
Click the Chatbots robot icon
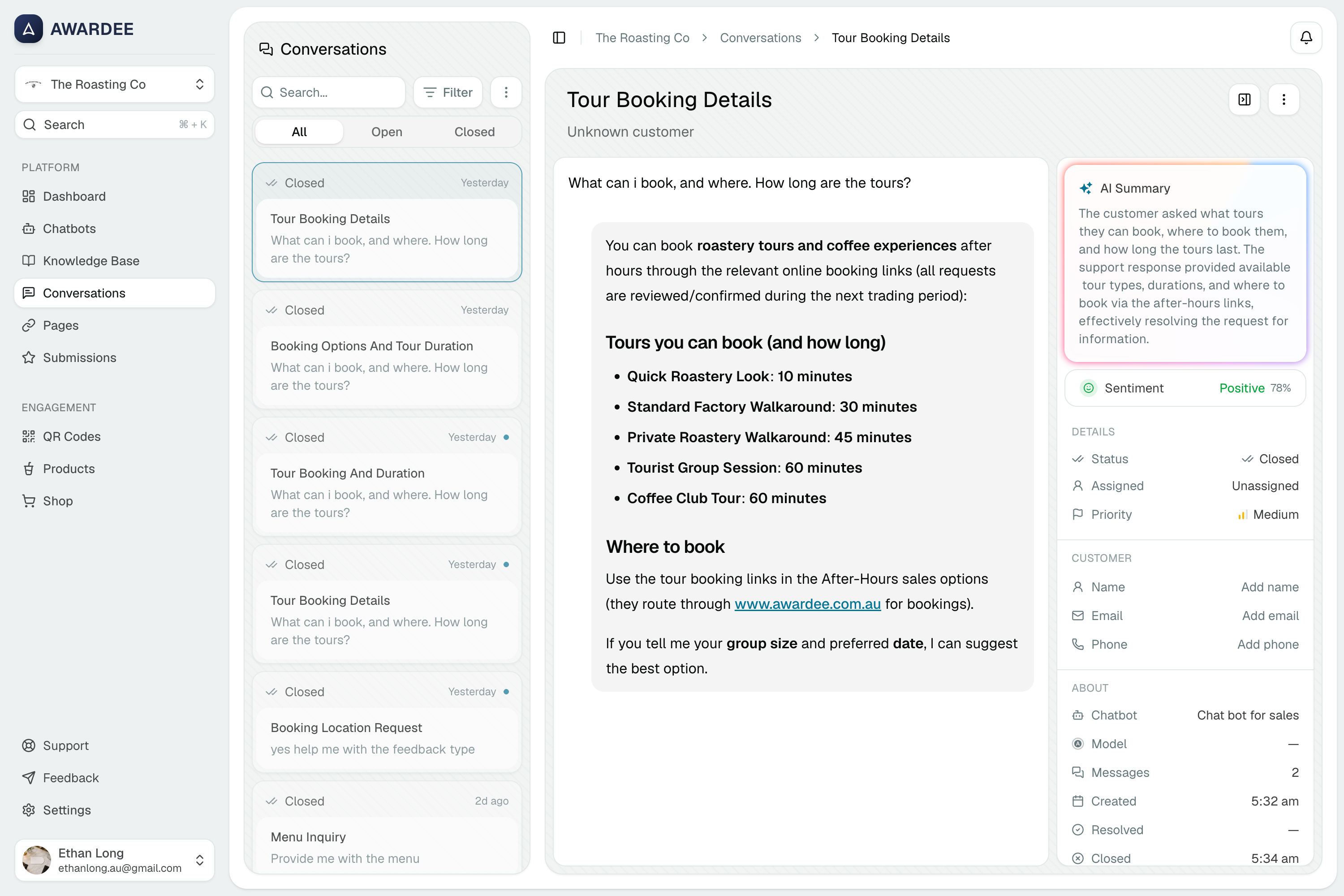point(29,228)
